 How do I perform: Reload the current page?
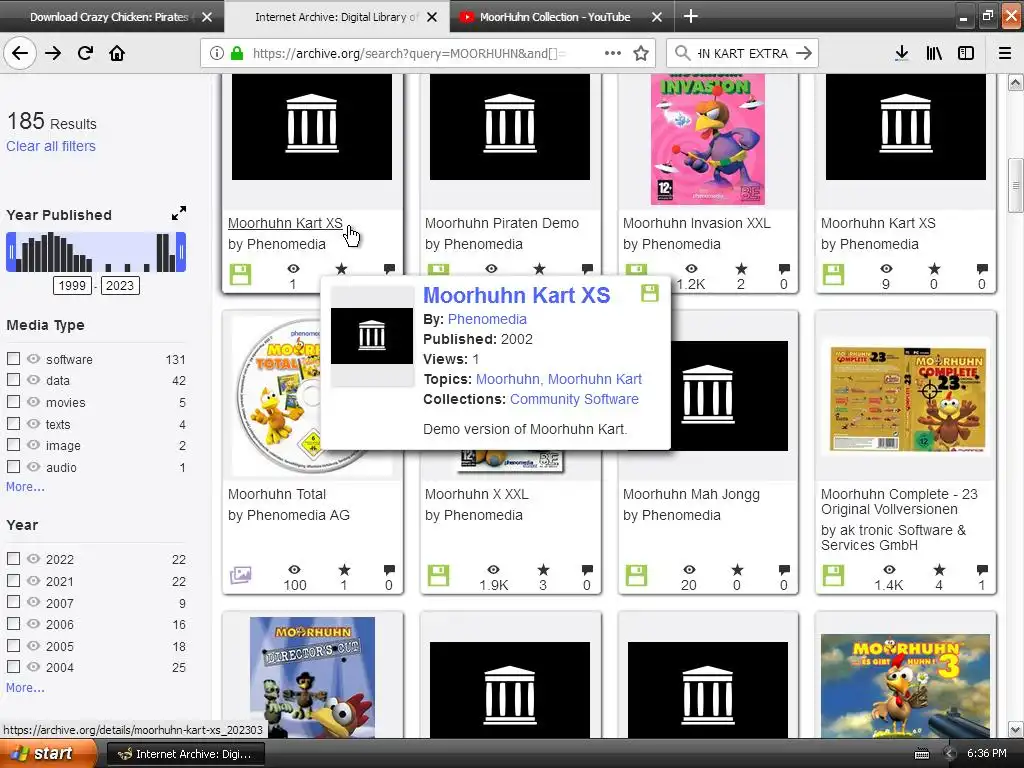coord(85,53)
